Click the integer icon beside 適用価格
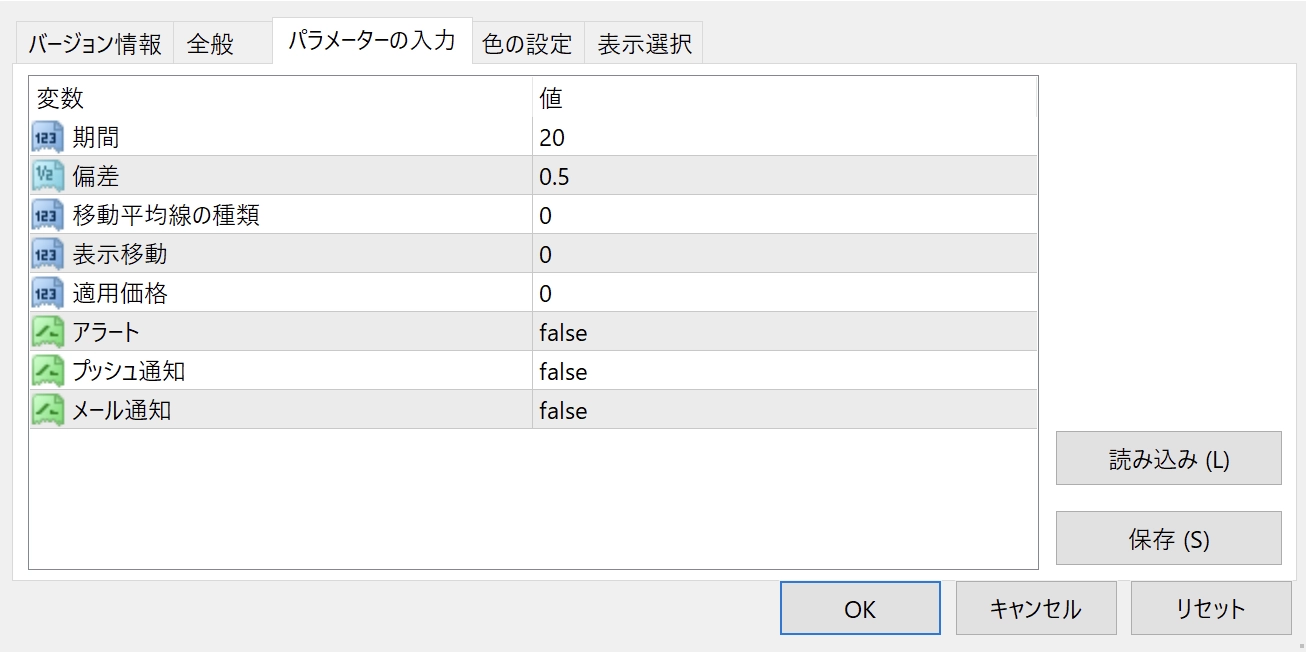This screenshot has width=1306, height=652. click(47, 293)
